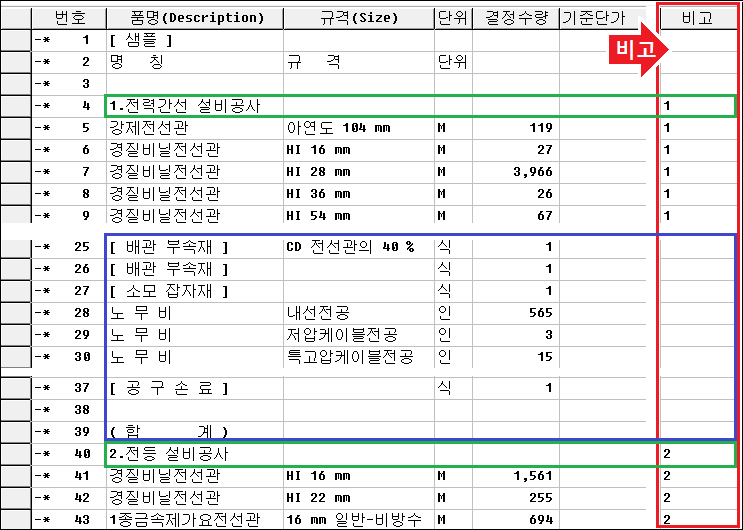Click the size cell 'HI 54 mm'
Image resolution: width=743 pixels, height=530 pixels.
pyautogui.click(x=359, y=215)
